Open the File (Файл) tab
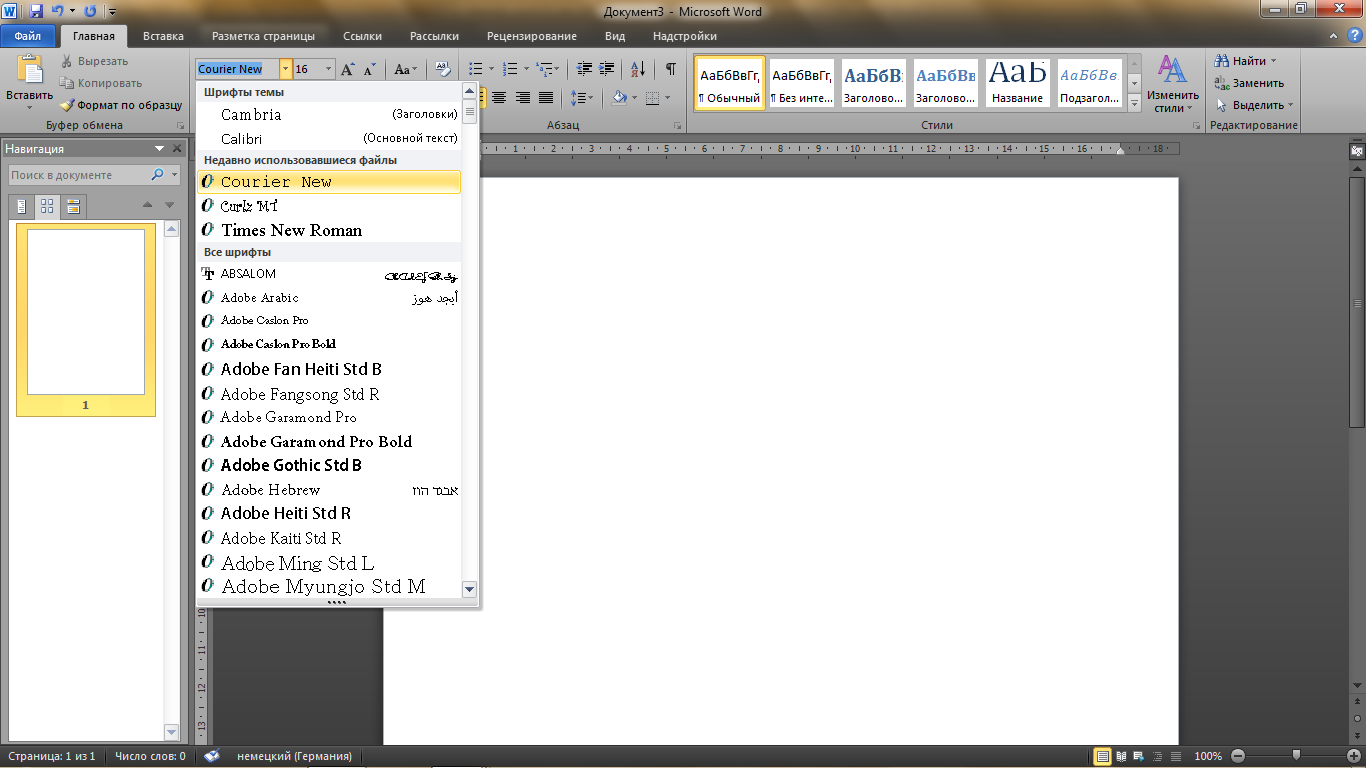The image size is (1366, 768). (x=28, y=36)
